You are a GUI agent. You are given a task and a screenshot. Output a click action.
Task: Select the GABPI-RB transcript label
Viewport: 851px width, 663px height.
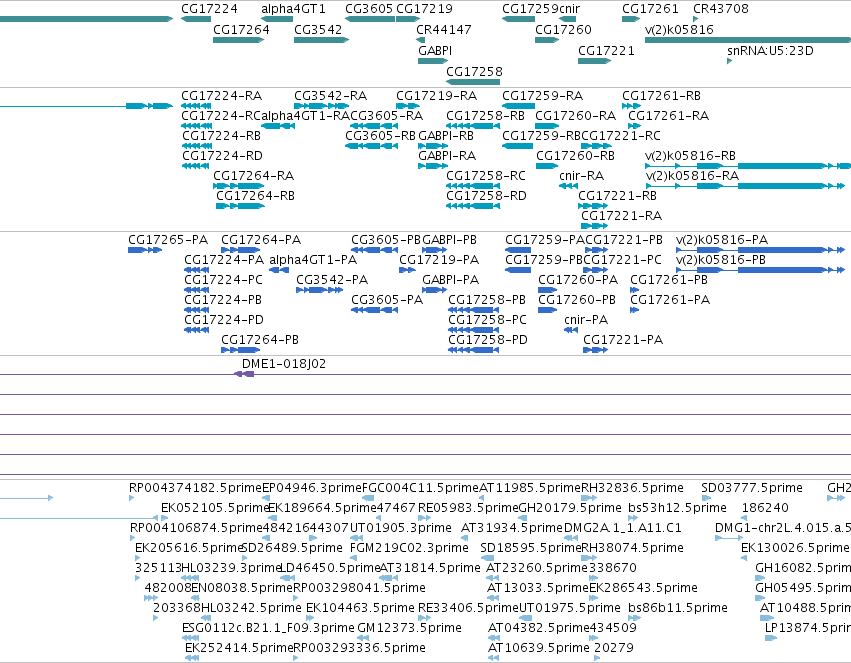point(446,136)
